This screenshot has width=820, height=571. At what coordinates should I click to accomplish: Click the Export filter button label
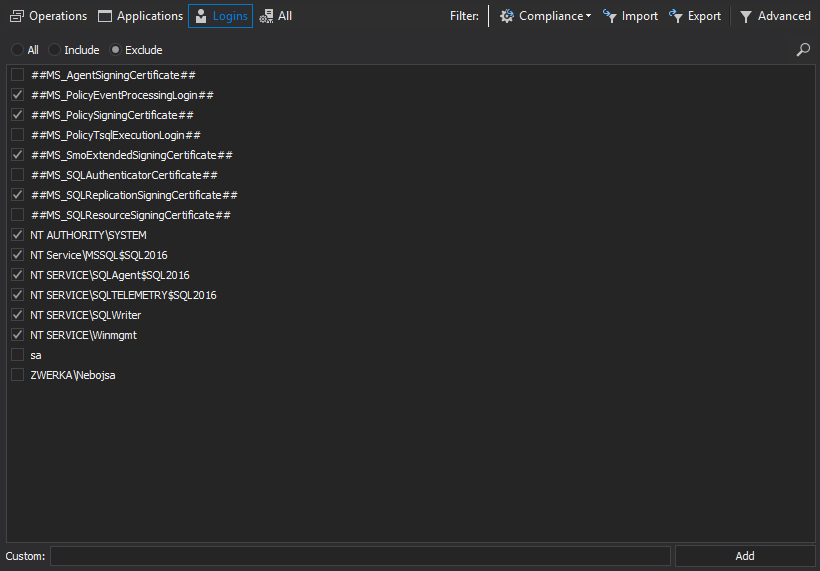(704, 16)
